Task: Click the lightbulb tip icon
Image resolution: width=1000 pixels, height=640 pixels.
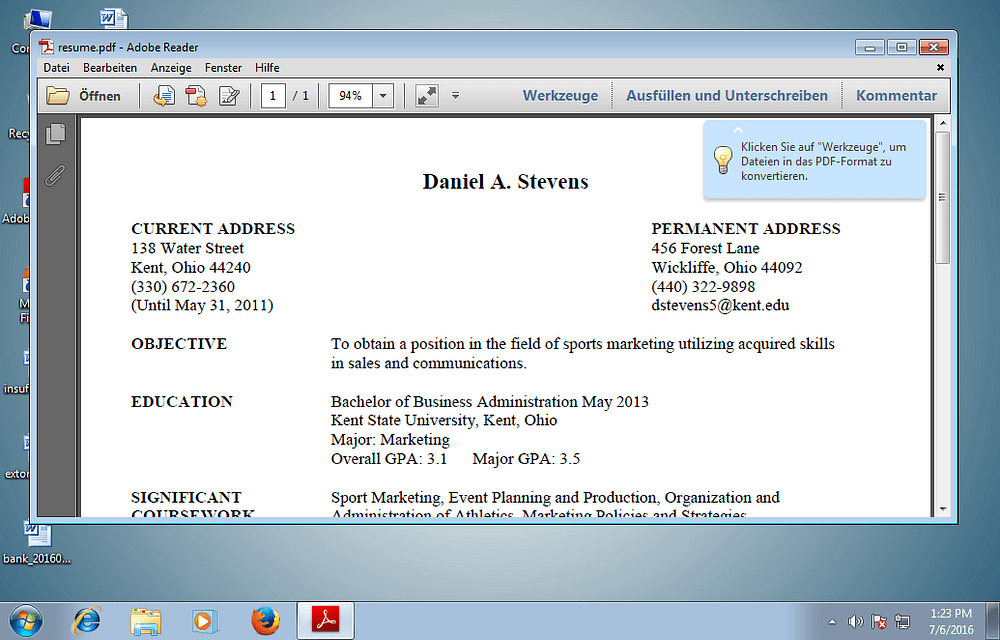Action: pyautogui.click(x=722, y=159)
